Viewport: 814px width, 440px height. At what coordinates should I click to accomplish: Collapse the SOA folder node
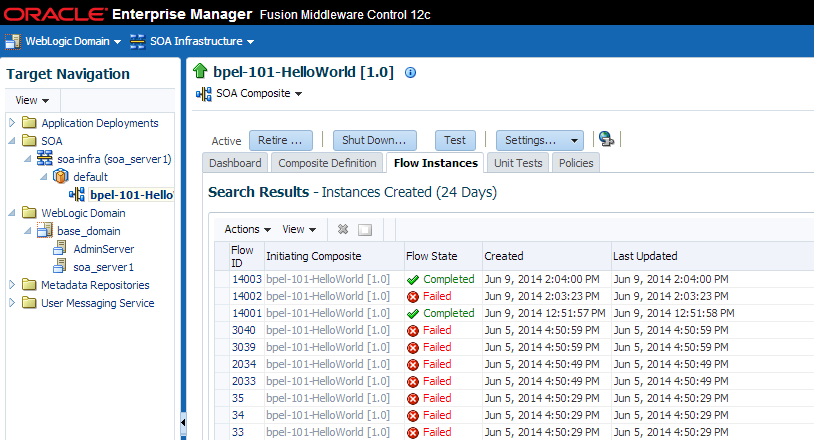[12, 141]
